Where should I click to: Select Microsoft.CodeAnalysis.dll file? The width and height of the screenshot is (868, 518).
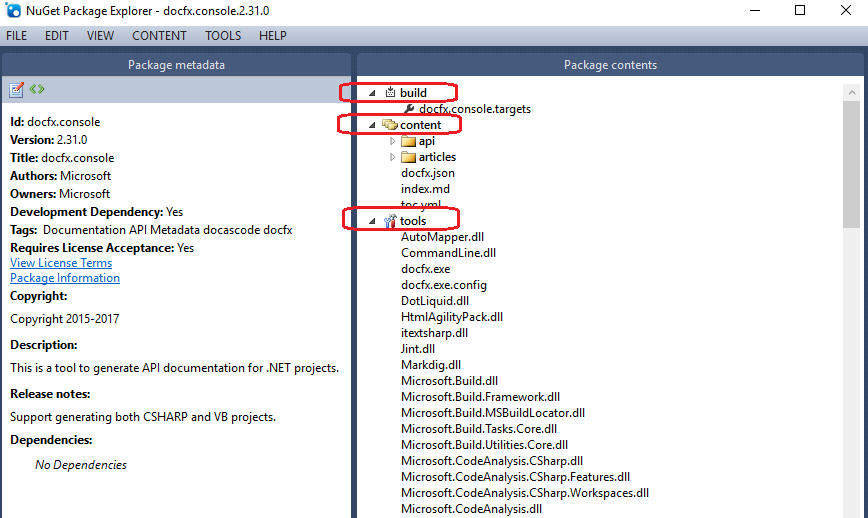(472, 509)
